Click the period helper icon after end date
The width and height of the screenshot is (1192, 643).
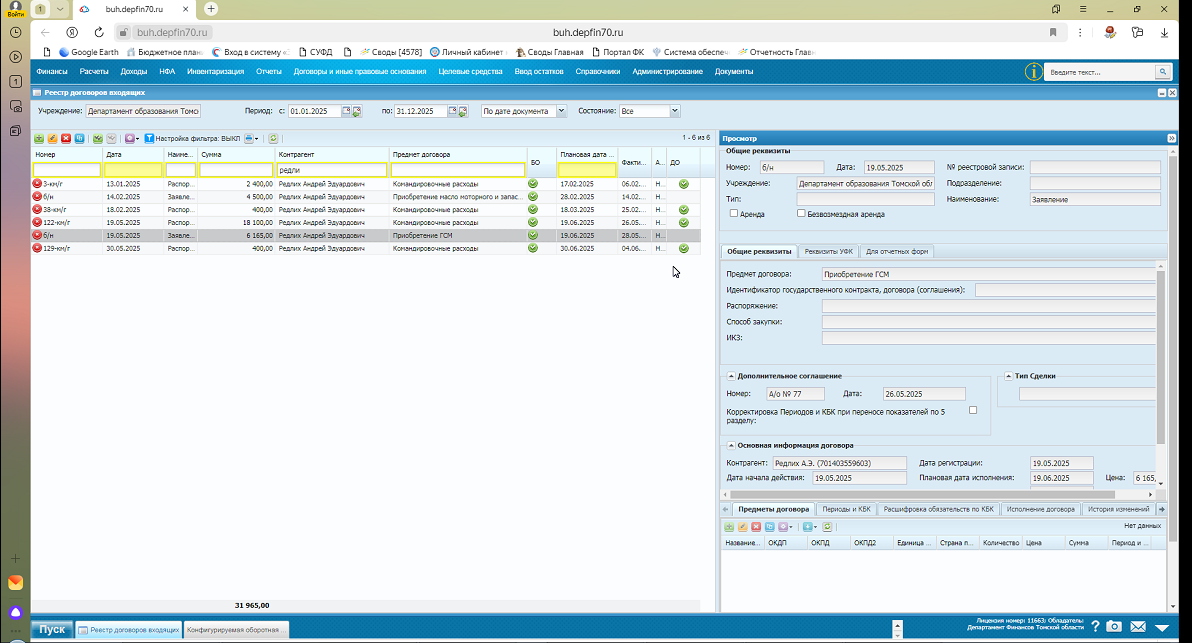[x=463, y=111]
